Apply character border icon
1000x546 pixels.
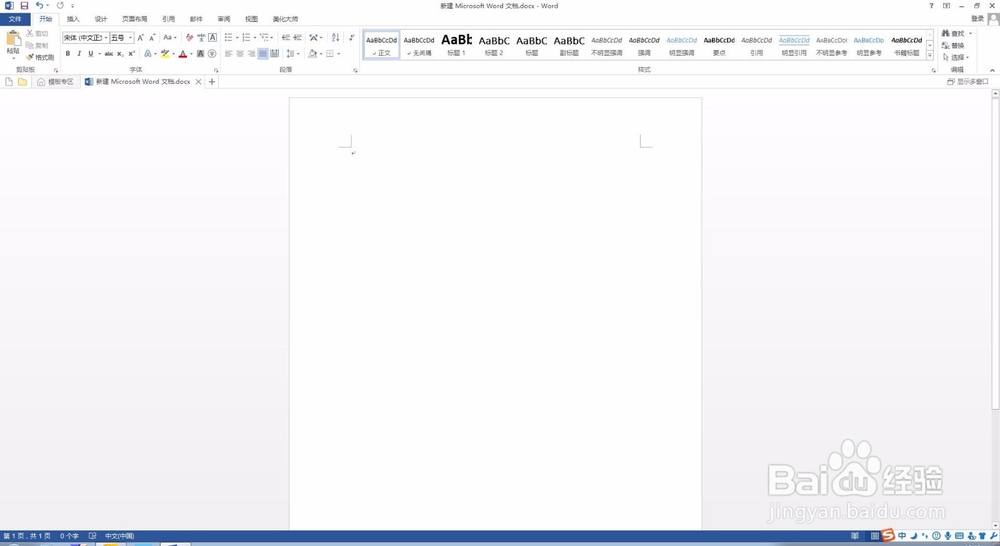pos(212,38)
